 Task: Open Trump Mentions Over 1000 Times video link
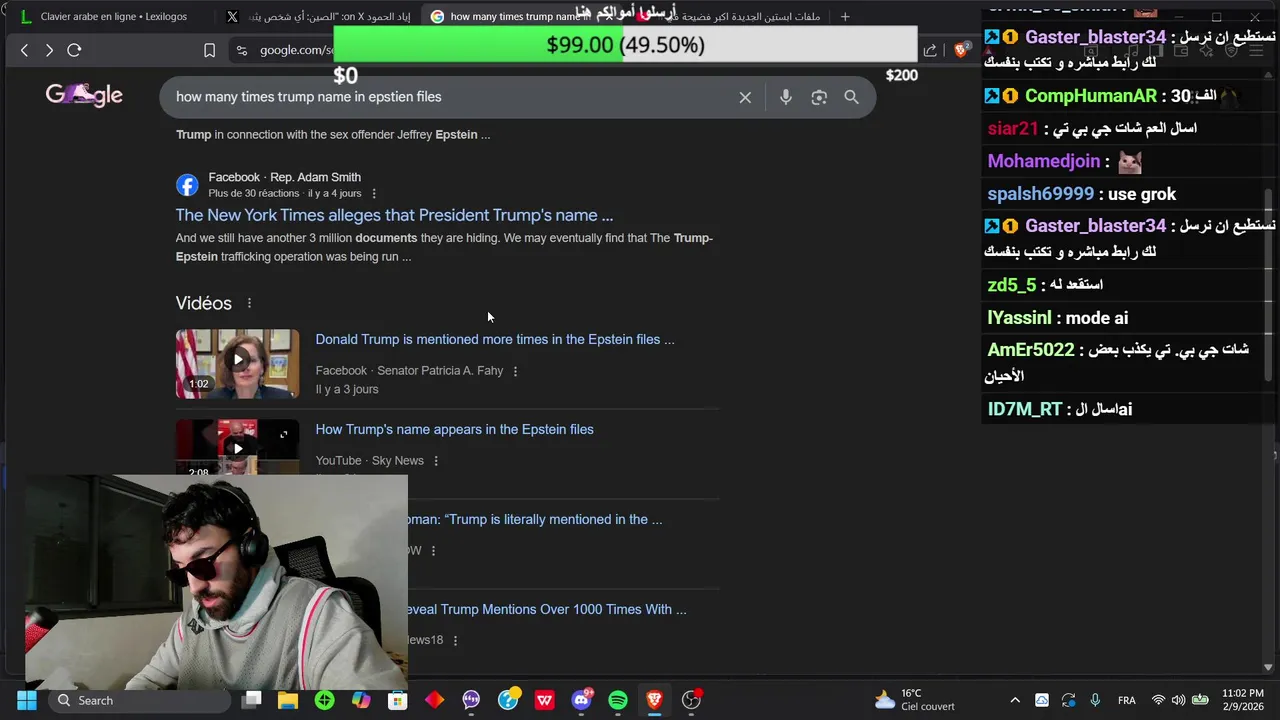click(547, 609)
